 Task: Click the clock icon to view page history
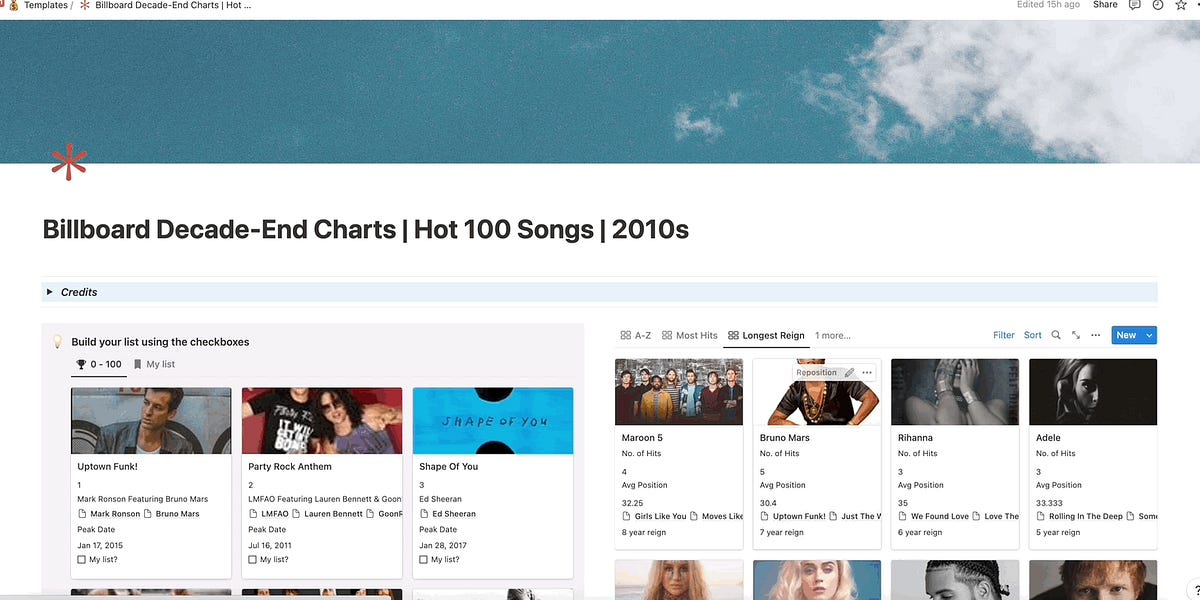click(x=1157, y=5)
